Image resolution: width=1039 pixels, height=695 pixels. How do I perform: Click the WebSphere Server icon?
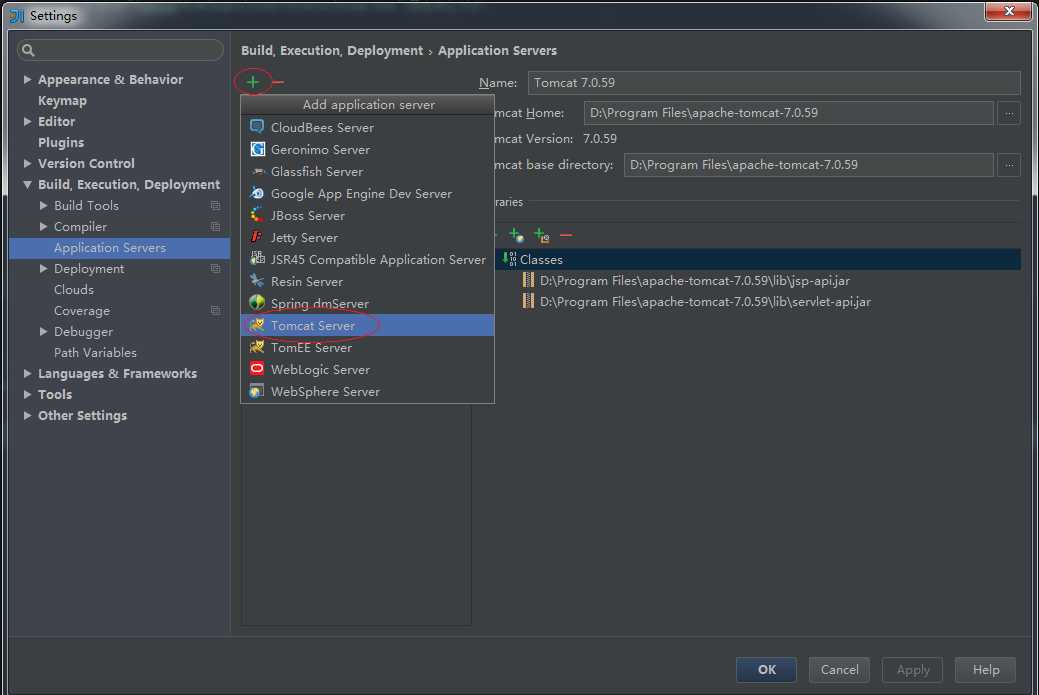[x=257, y=391]
